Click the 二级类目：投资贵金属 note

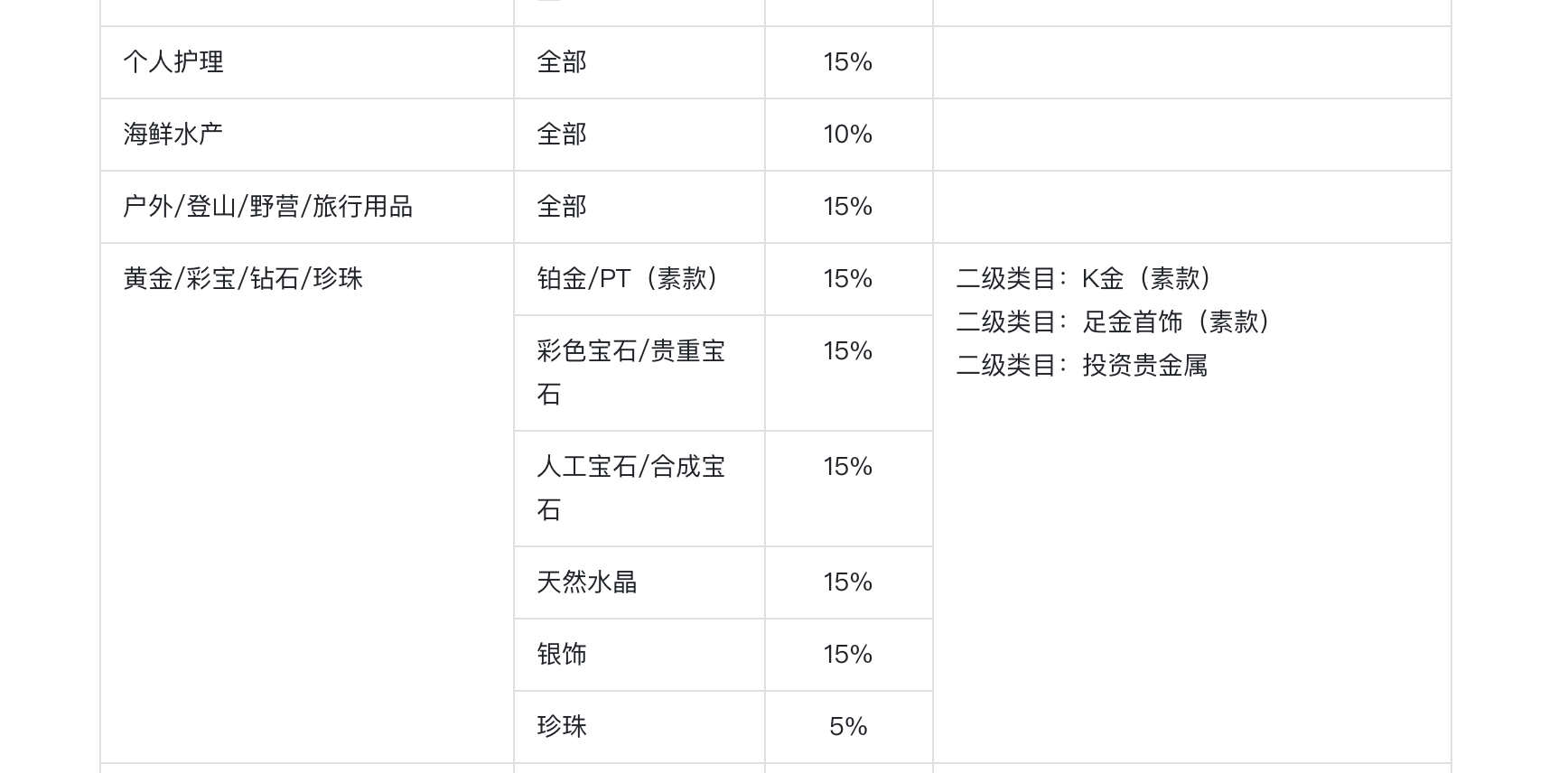1082,365
